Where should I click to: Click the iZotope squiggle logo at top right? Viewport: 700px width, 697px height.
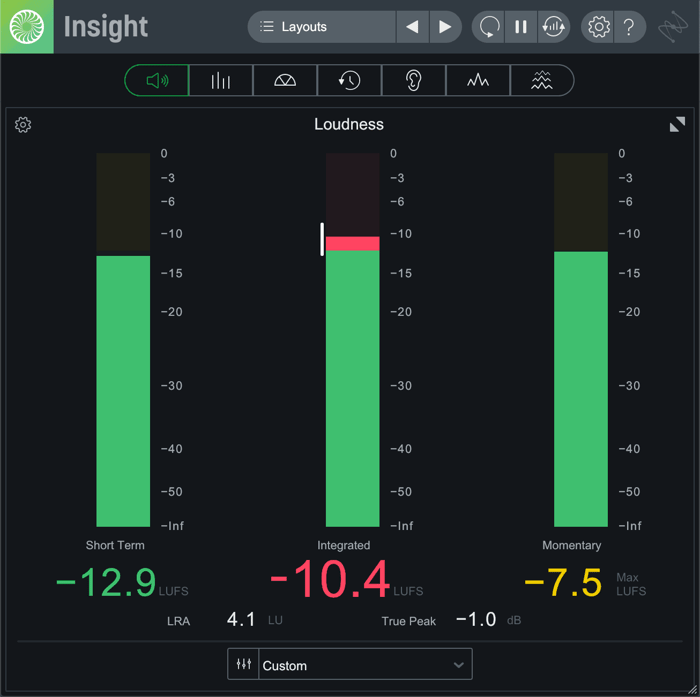tap(673, 27)
